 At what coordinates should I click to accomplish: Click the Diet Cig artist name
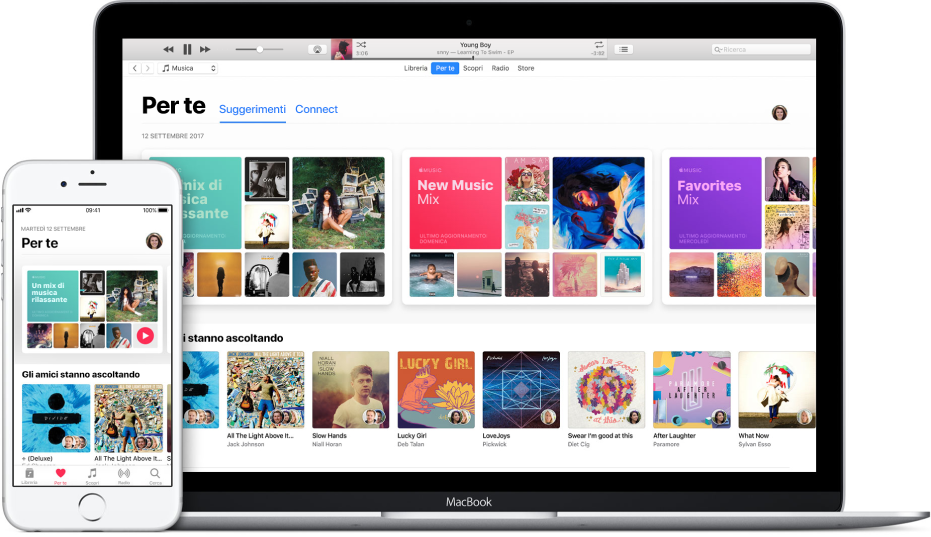(578, 444)
